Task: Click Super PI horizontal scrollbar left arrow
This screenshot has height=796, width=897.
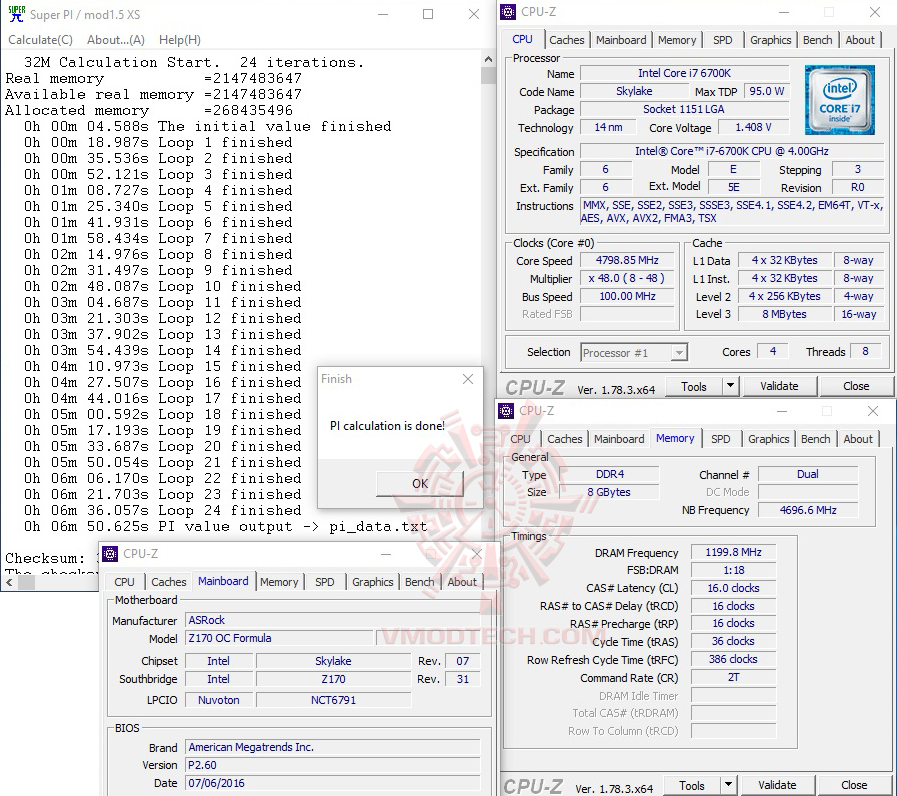Action: [x=9, y=583]
